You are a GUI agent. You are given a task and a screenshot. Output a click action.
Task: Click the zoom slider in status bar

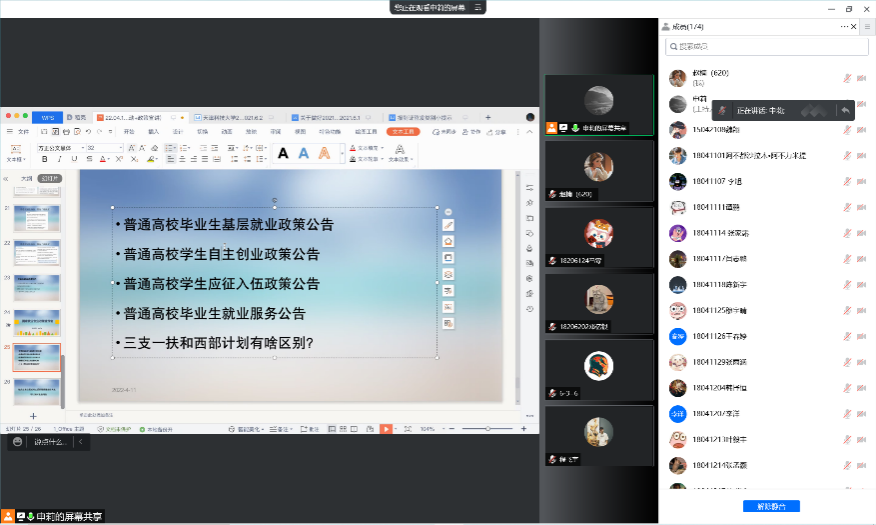[x=490, y=429]
